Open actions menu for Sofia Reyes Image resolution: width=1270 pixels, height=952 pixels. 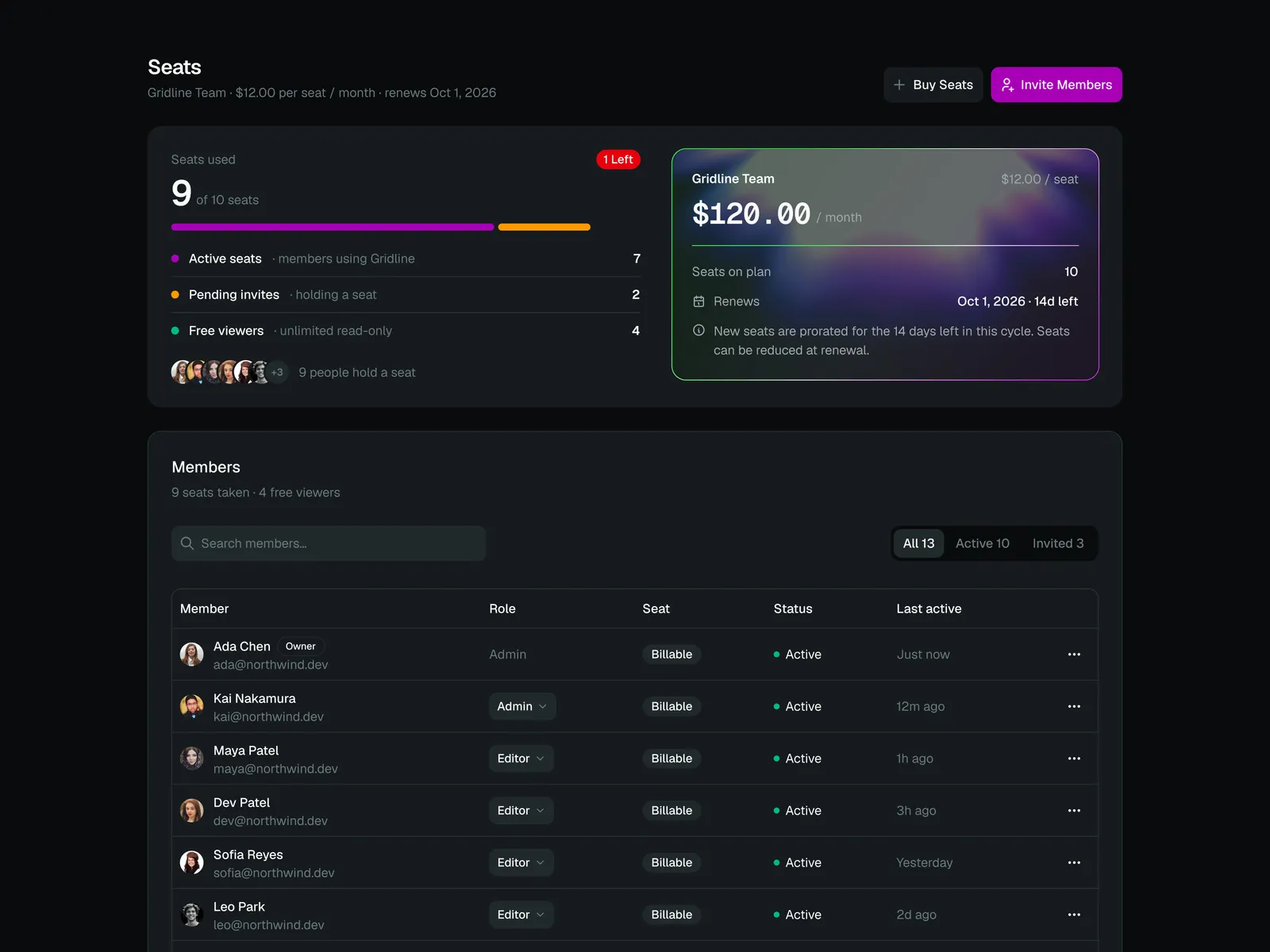pos(1074,862)
